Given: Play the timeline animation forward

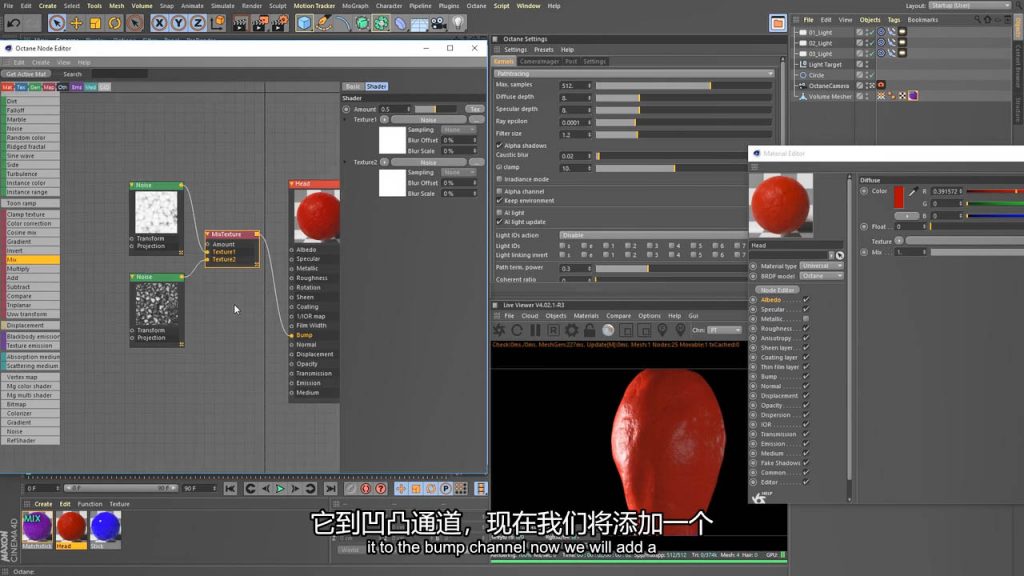Looking at the screenshot, I should [280, 488].
